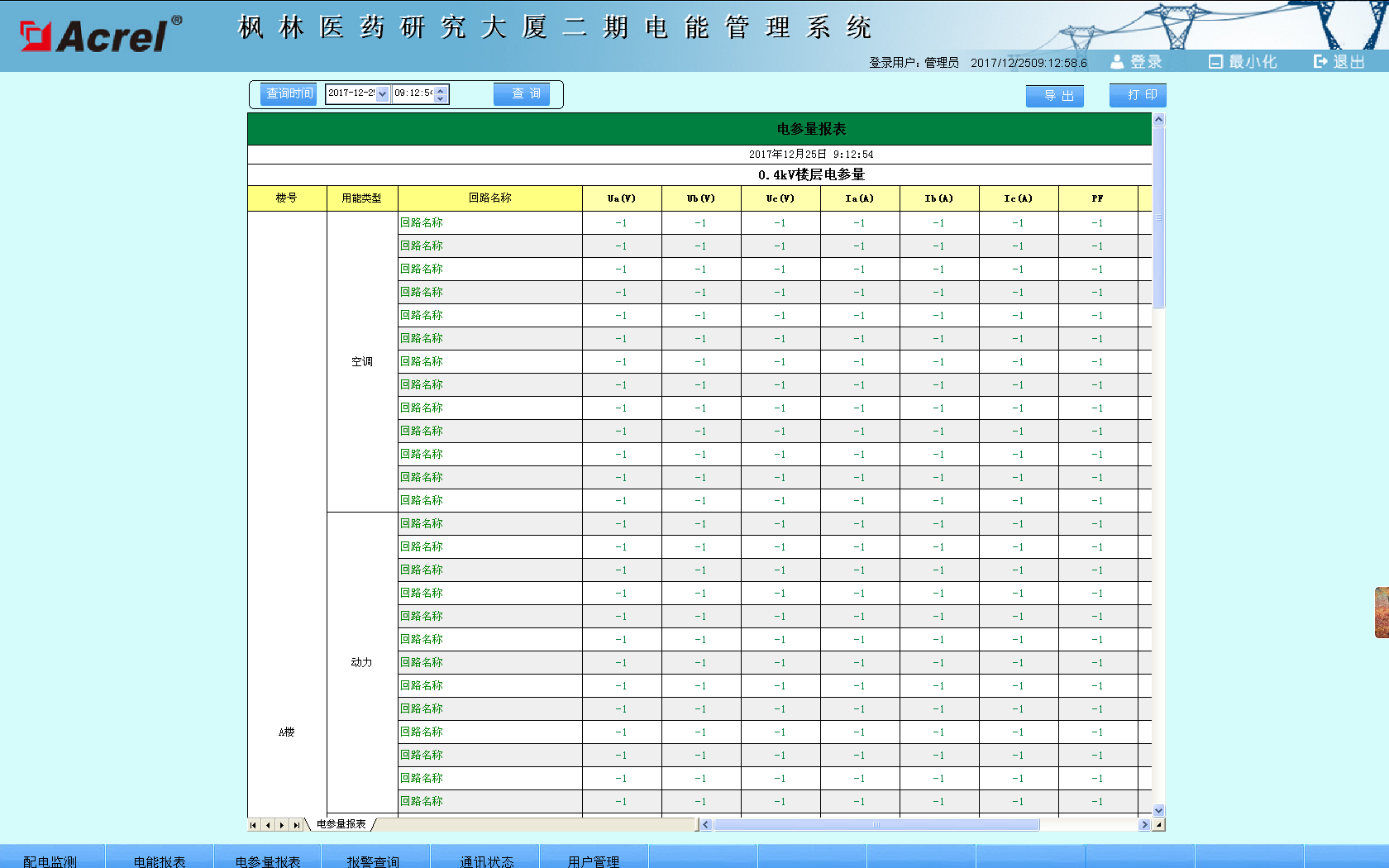Click the vertical scrollbar down arrow
The height and width of the screenshot is (868, 1389).
click(1158, 810)
